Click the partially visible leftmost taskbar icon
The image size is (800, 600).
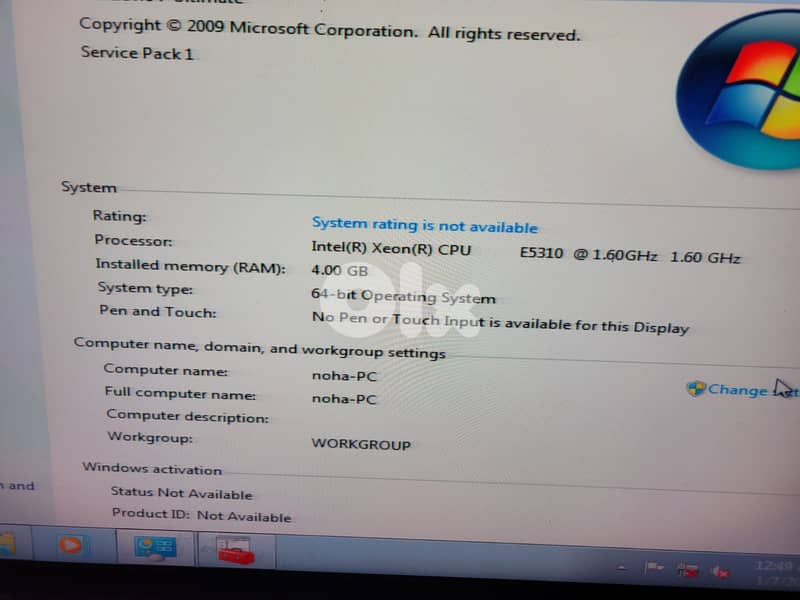tap(6, 546)
